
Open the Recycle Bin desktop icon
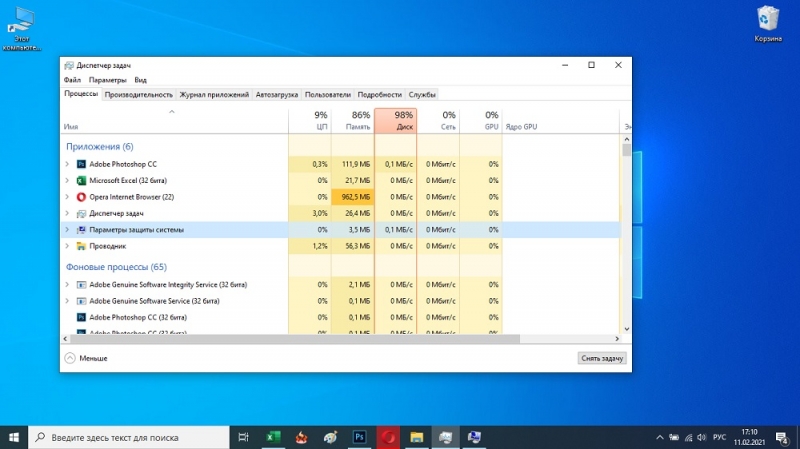(x=768, y=24)
